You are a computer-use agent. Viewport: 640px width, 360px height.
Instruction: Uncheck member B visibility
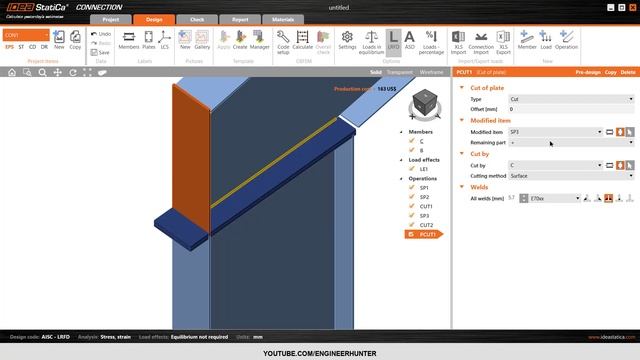click(412, 150)
